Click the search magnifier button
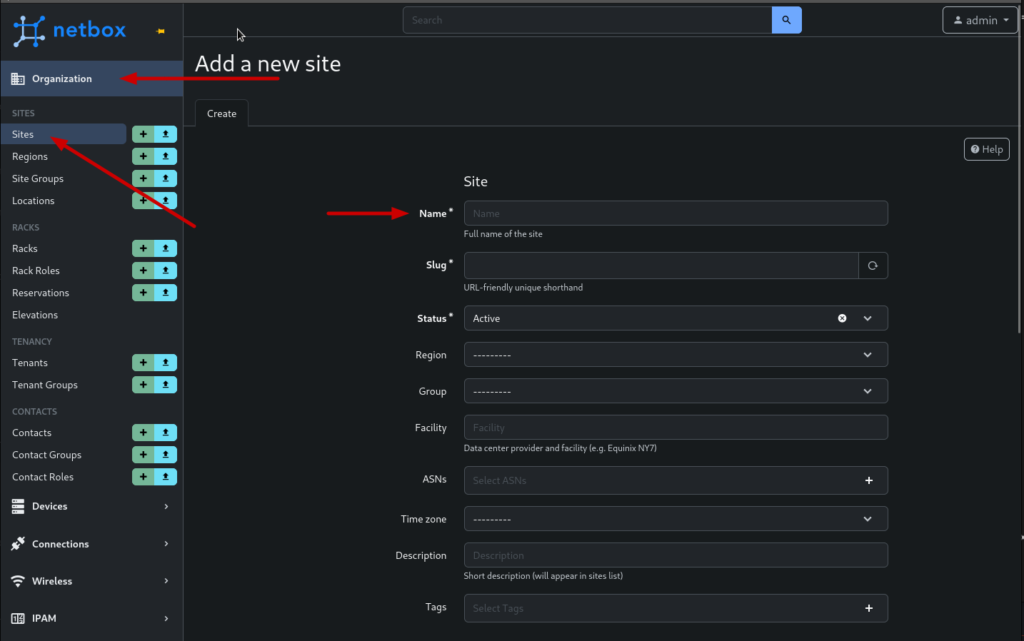 786,20
